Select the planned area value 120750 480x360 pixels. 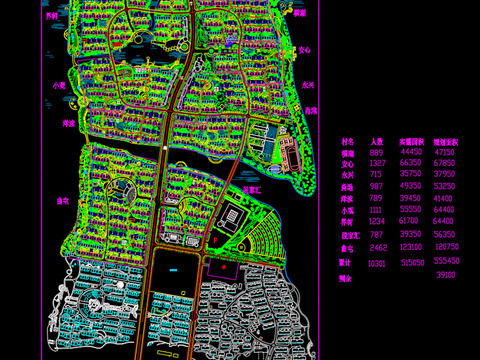click(447, 247)
